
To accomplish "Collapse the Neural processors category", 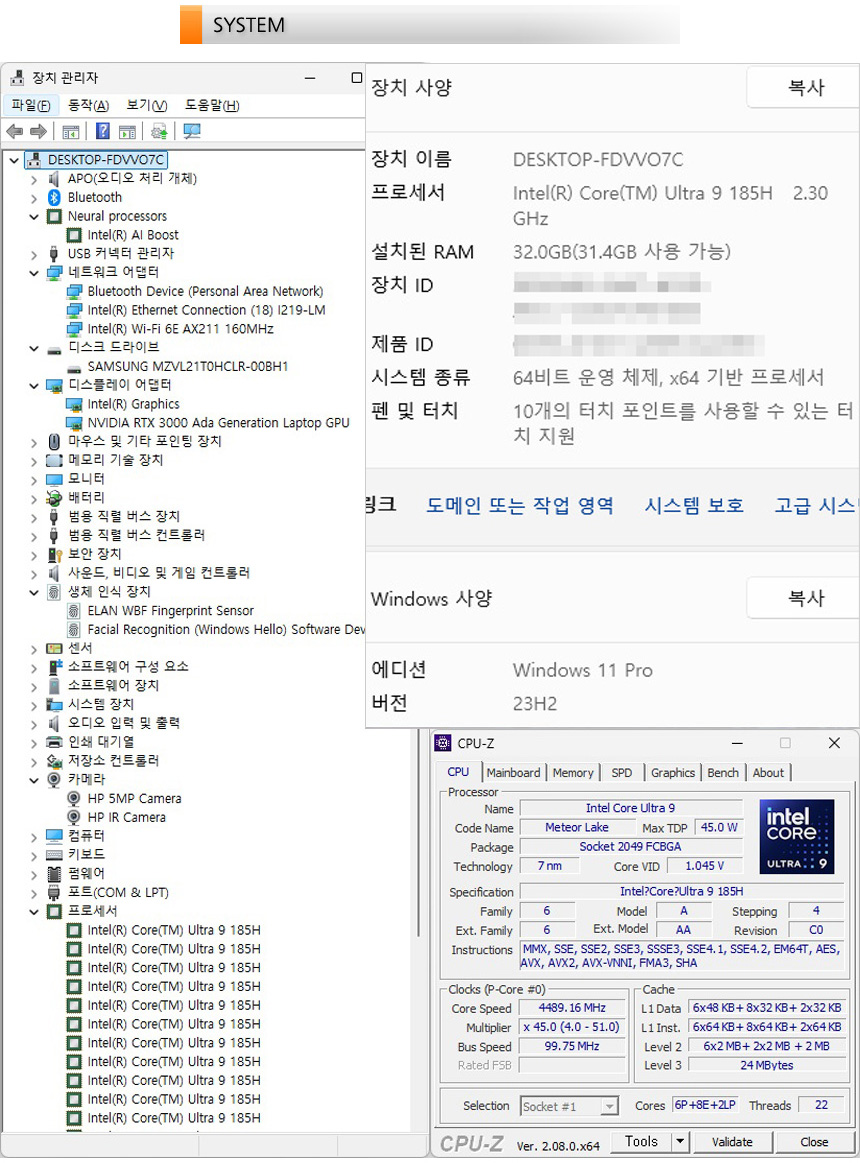I will 33,217.
